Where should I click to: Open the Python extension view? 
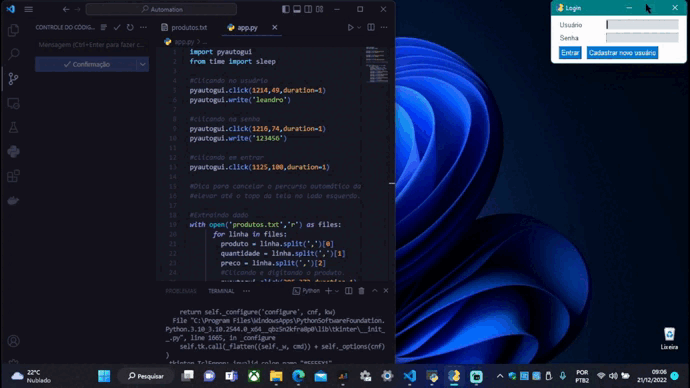click(x=13, y=152)
